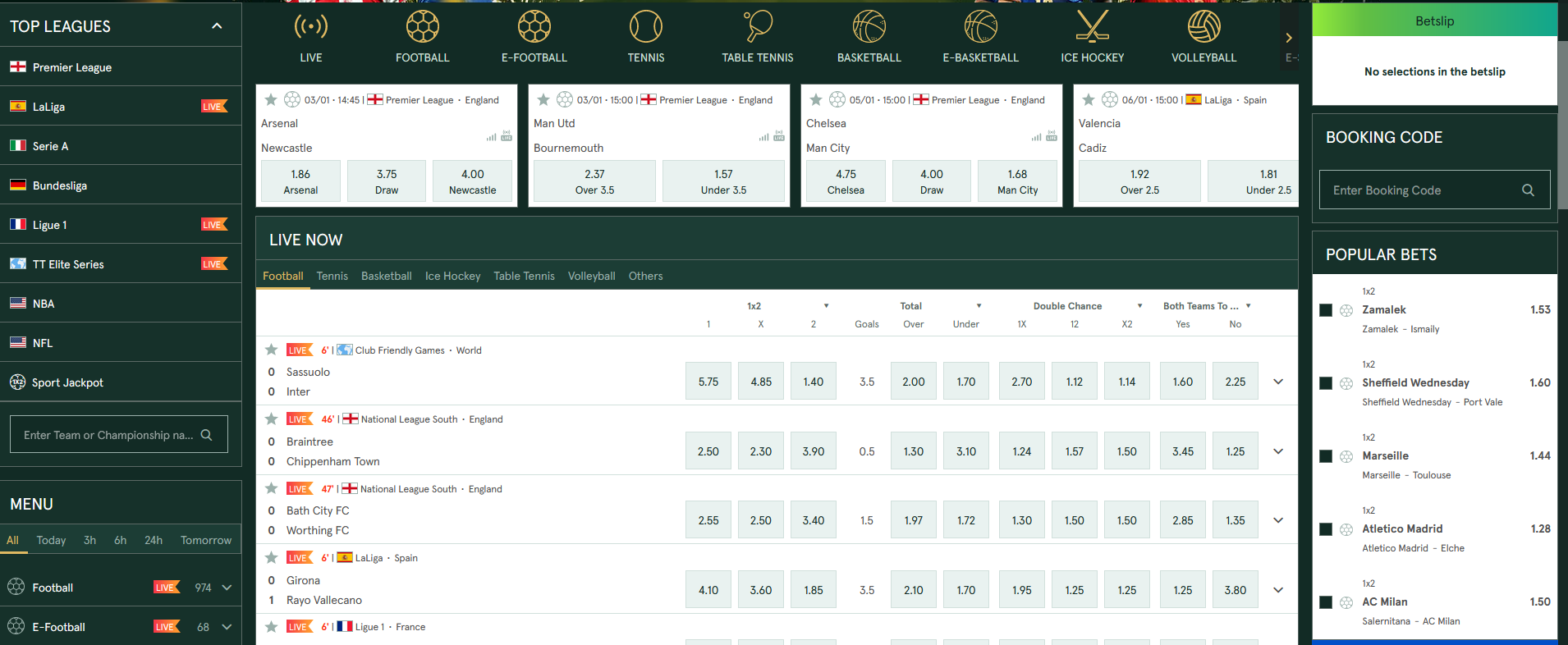
Task: Open the Tennis category icon
Action: (646, 27)
